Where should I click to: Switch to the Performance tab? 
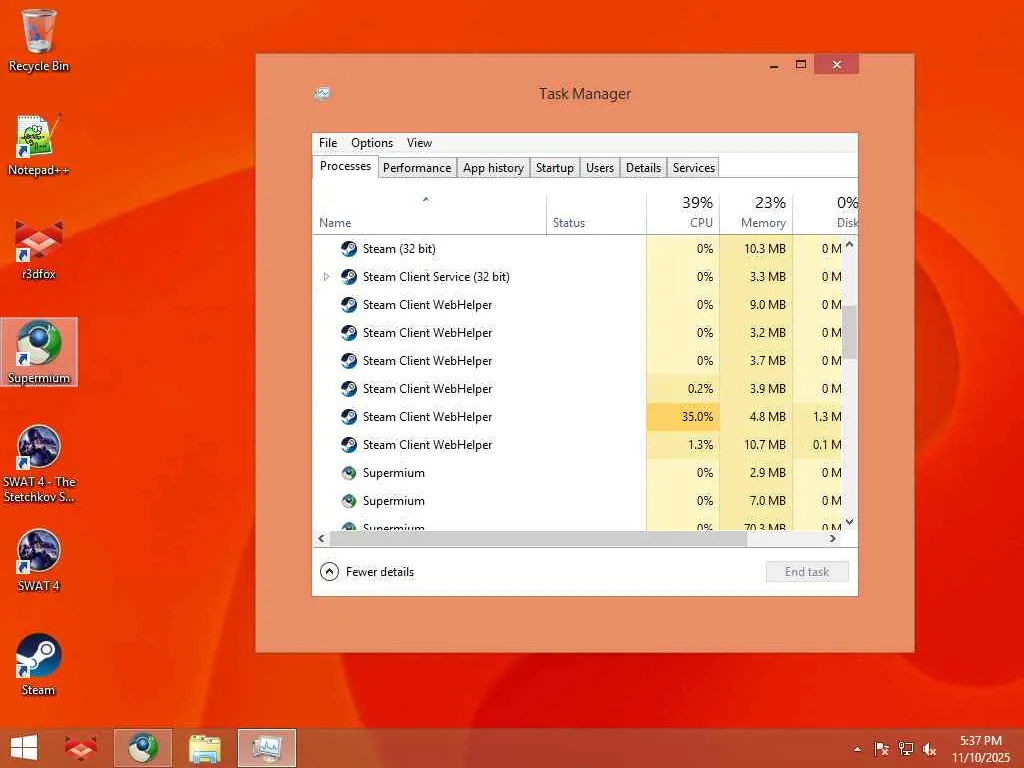click(x=417, y=168)
